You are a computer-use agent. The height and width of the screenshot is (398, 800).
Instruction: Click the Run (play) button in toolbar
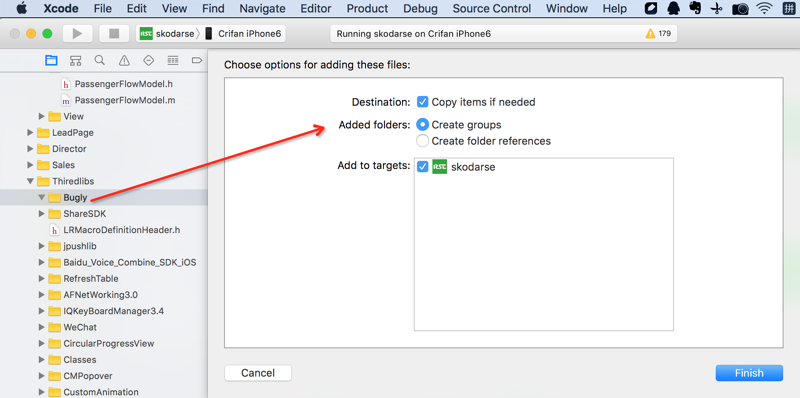tap(78, 34)
